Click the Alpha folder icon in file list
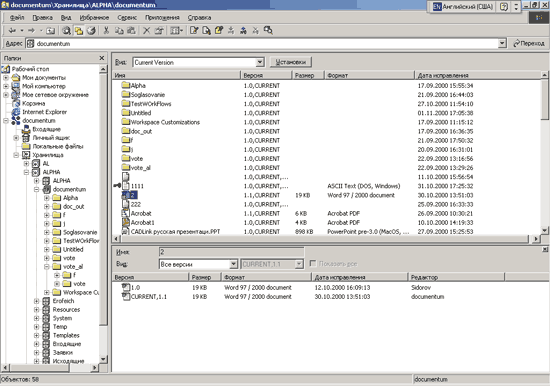This screenshot has width=550, height=386. pyautogui.click(x=126, y=85)
